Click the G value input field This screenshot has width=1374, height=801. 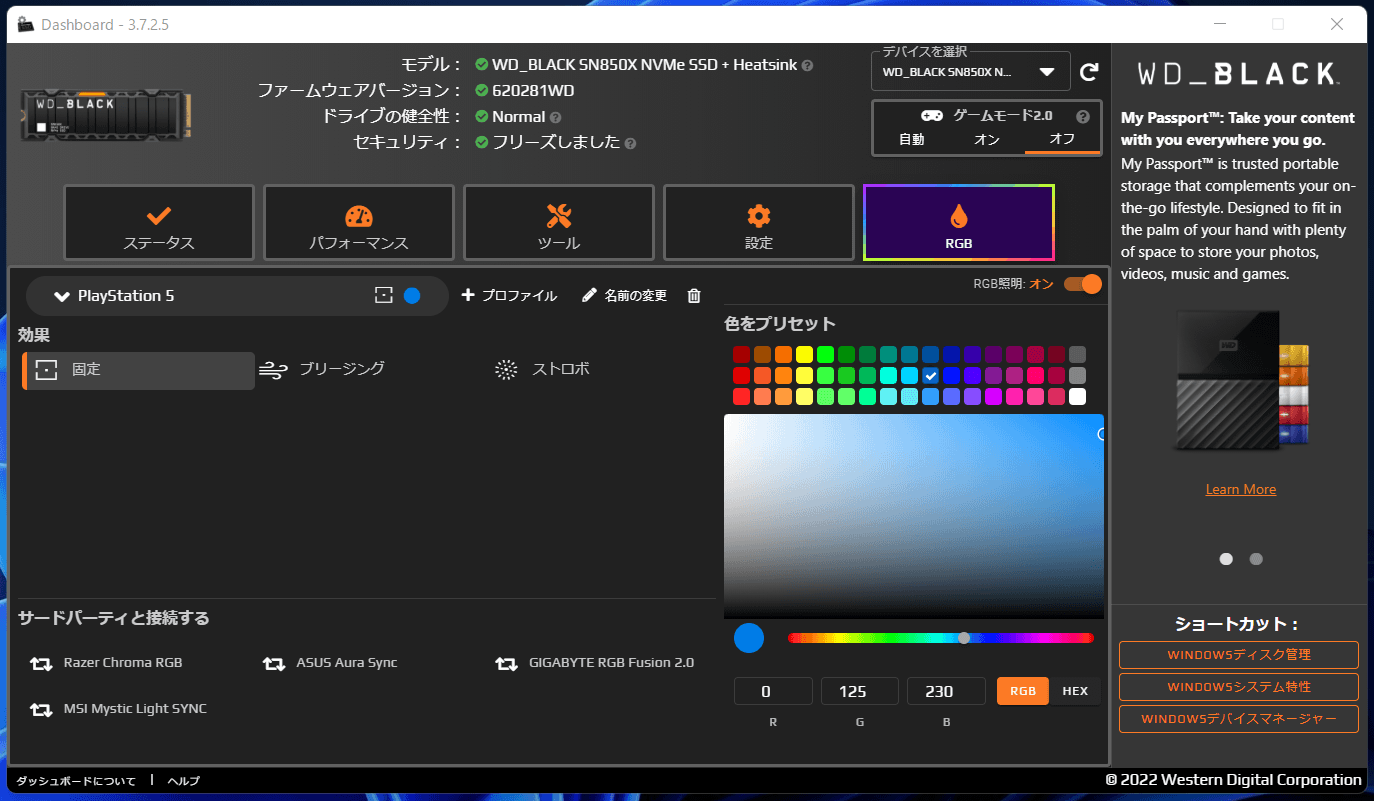tap(860, 691)
